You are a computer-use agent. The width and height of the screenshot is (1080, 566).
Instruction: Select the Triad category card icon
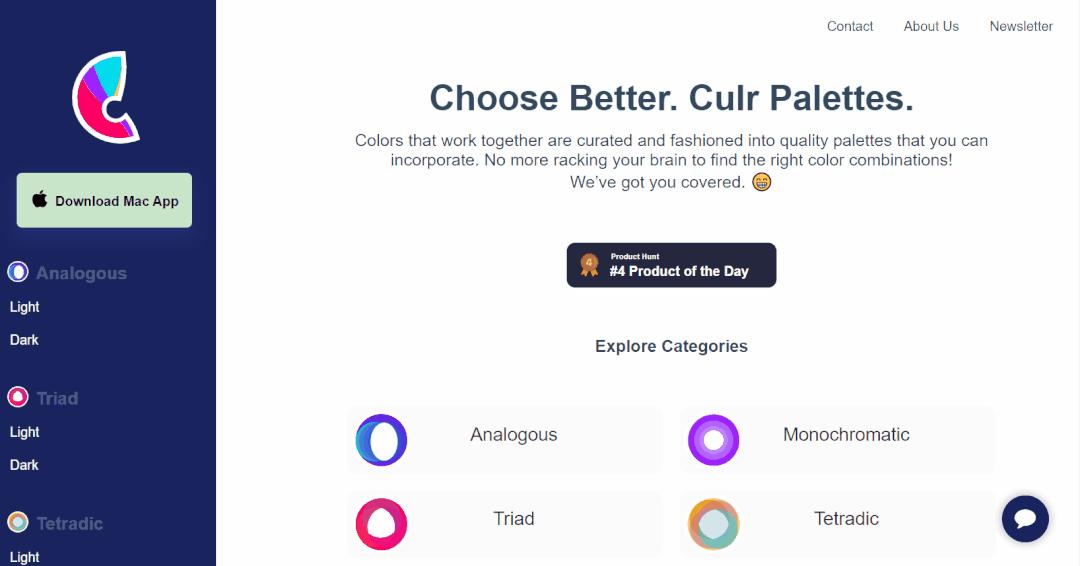[381, 524]
